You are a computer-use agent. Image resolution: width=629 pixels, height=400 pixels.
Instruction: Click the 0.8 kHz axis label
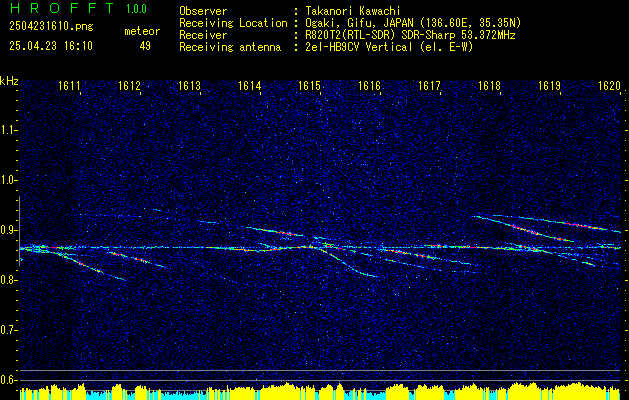pyautogui.click(x=7, y=280)
